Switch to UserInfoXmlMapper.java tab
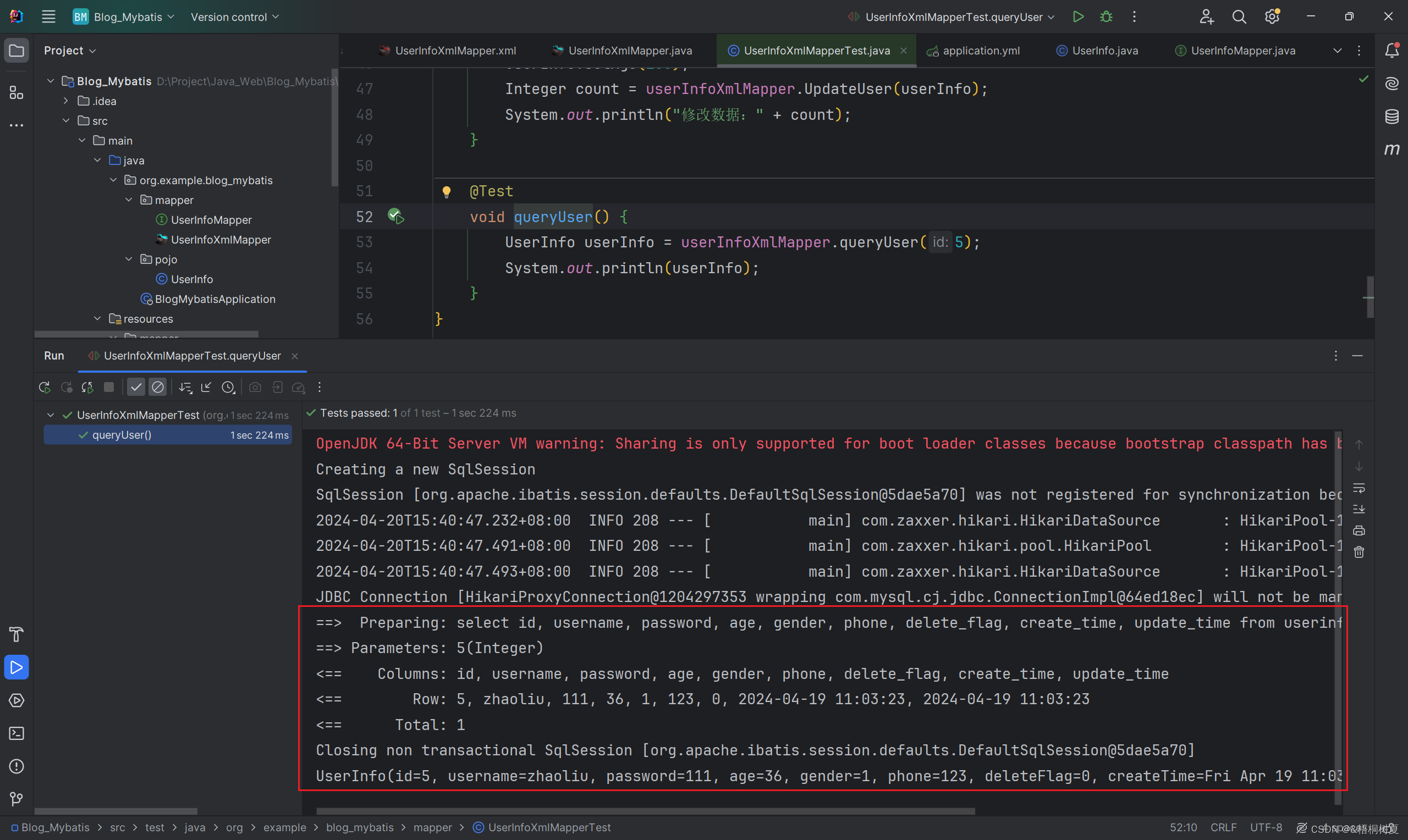Viewport: 1408px width, 840px height. tap(621, 51)
